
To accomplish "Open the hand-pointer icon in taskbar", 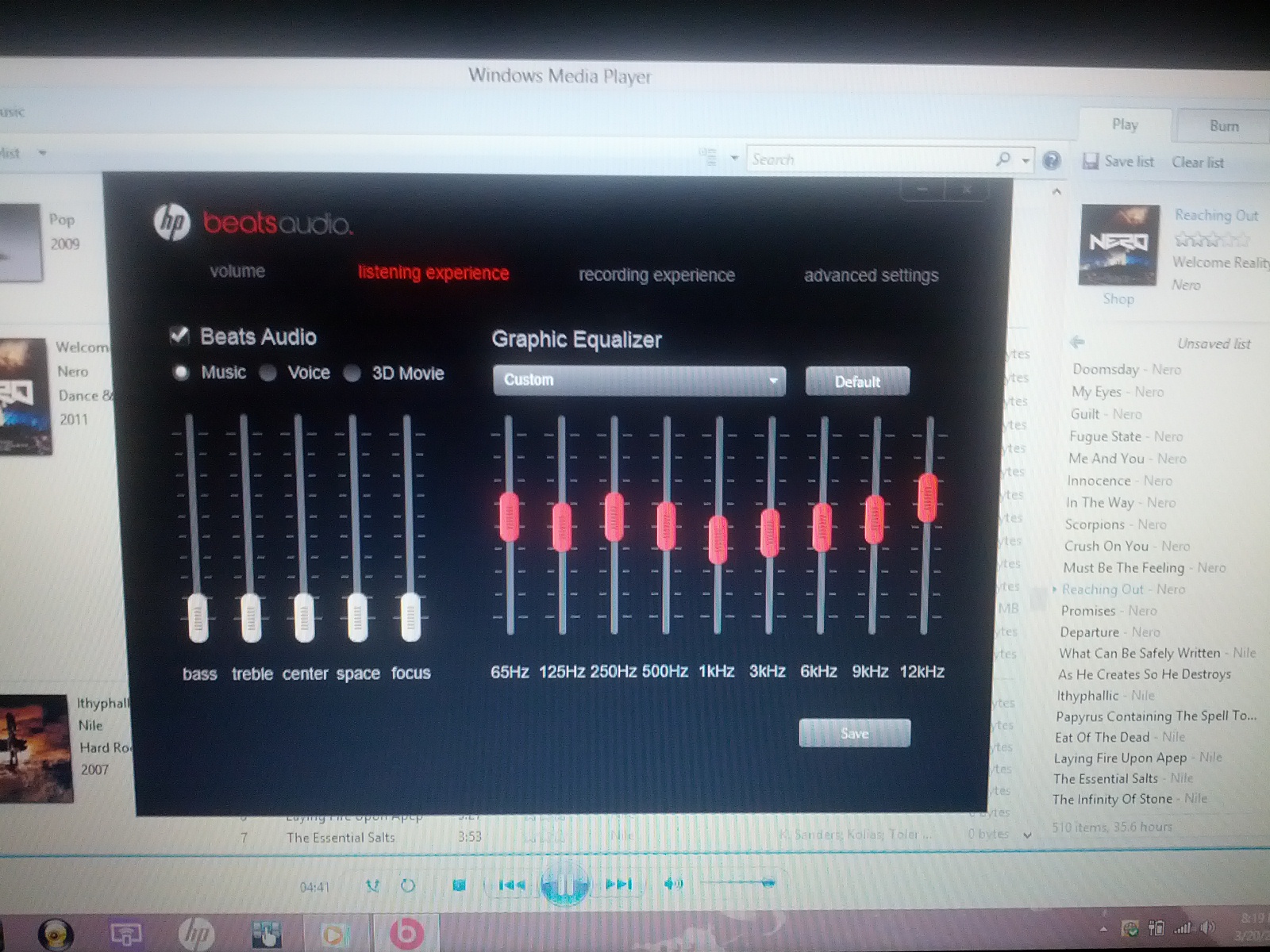I will pyautogui.click(x=266, y=935).
